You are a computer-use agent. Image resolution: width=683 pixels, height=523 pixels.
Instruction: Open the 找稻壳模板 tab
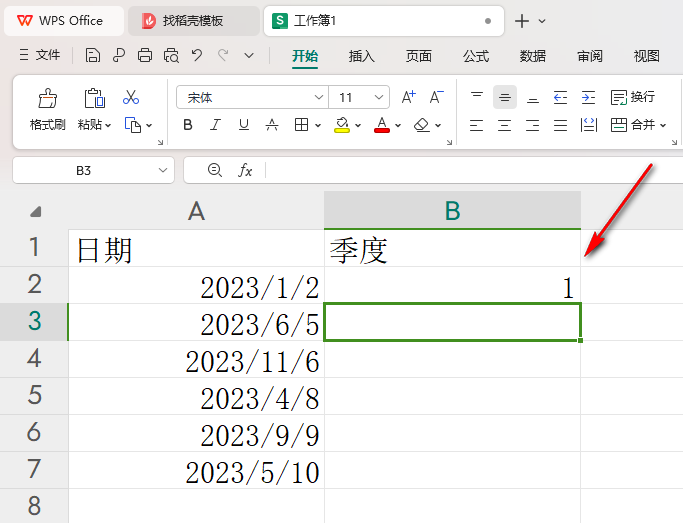click(x=194, y=21)
